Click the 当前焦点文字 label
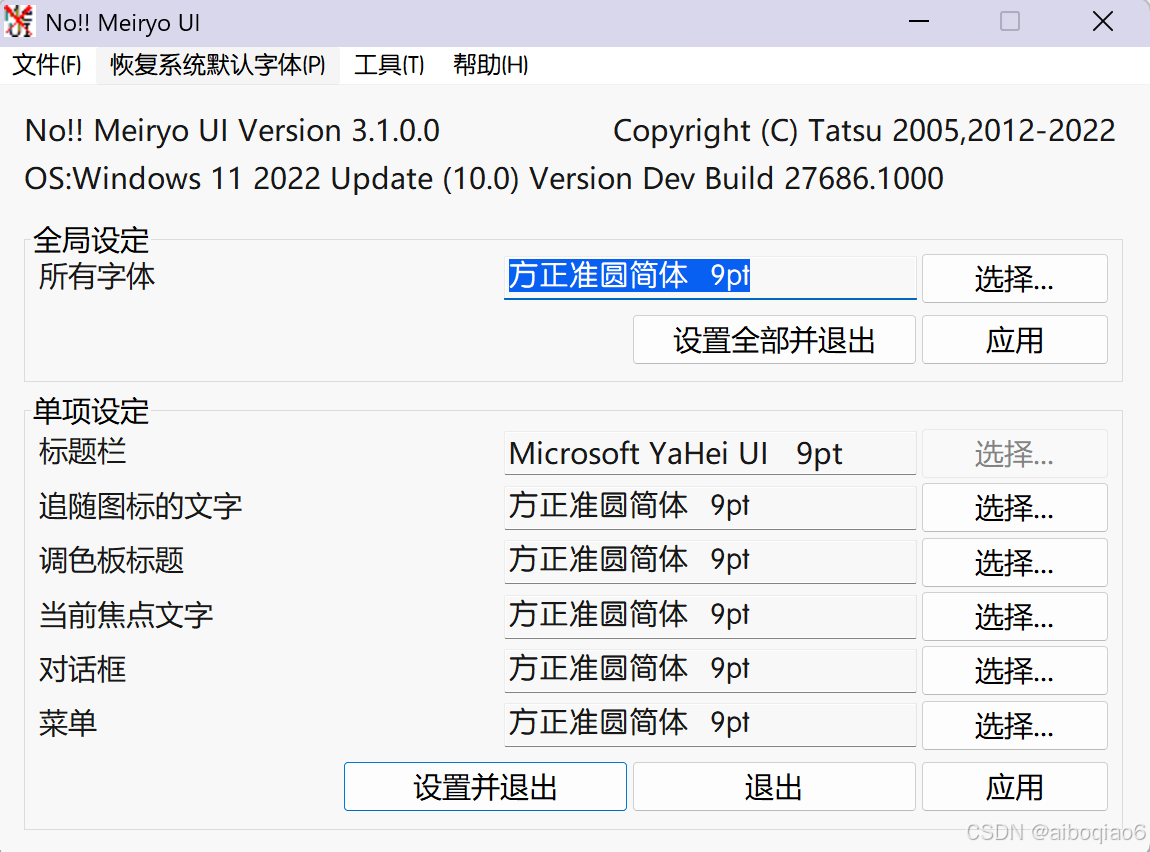The image size is (1150, 852). (125, 615)
